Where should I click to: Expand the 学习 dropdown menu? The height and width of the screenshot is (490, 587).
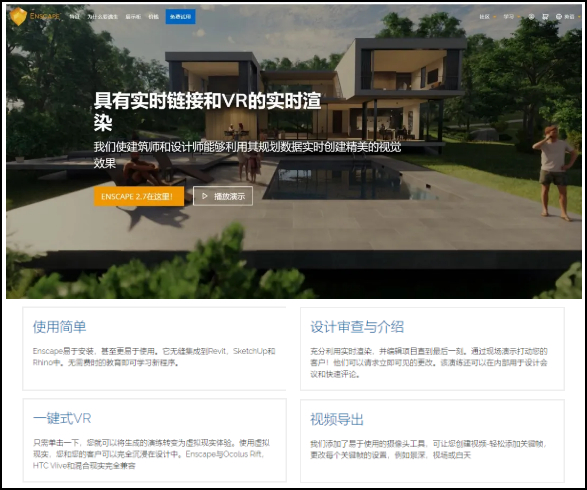(x=511, y=16)
